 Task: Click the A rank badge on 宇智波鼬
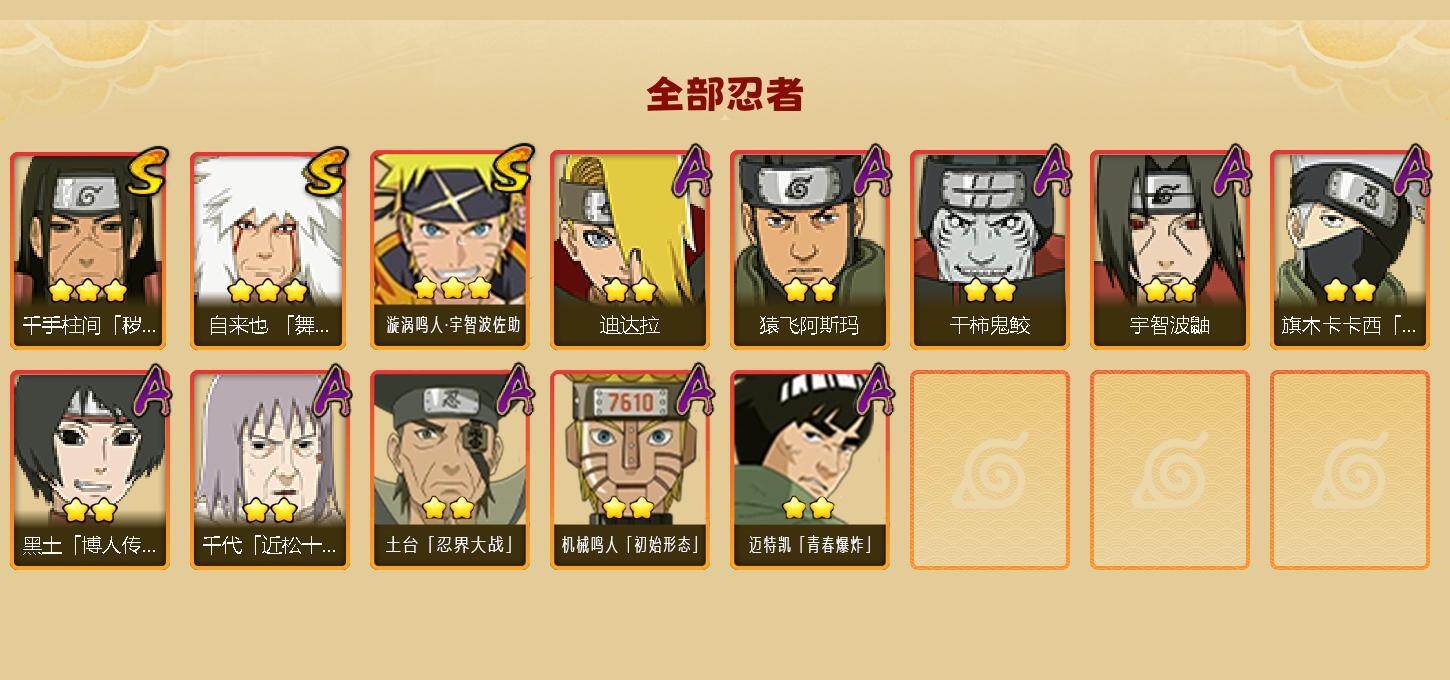[x=1233, y=171]
